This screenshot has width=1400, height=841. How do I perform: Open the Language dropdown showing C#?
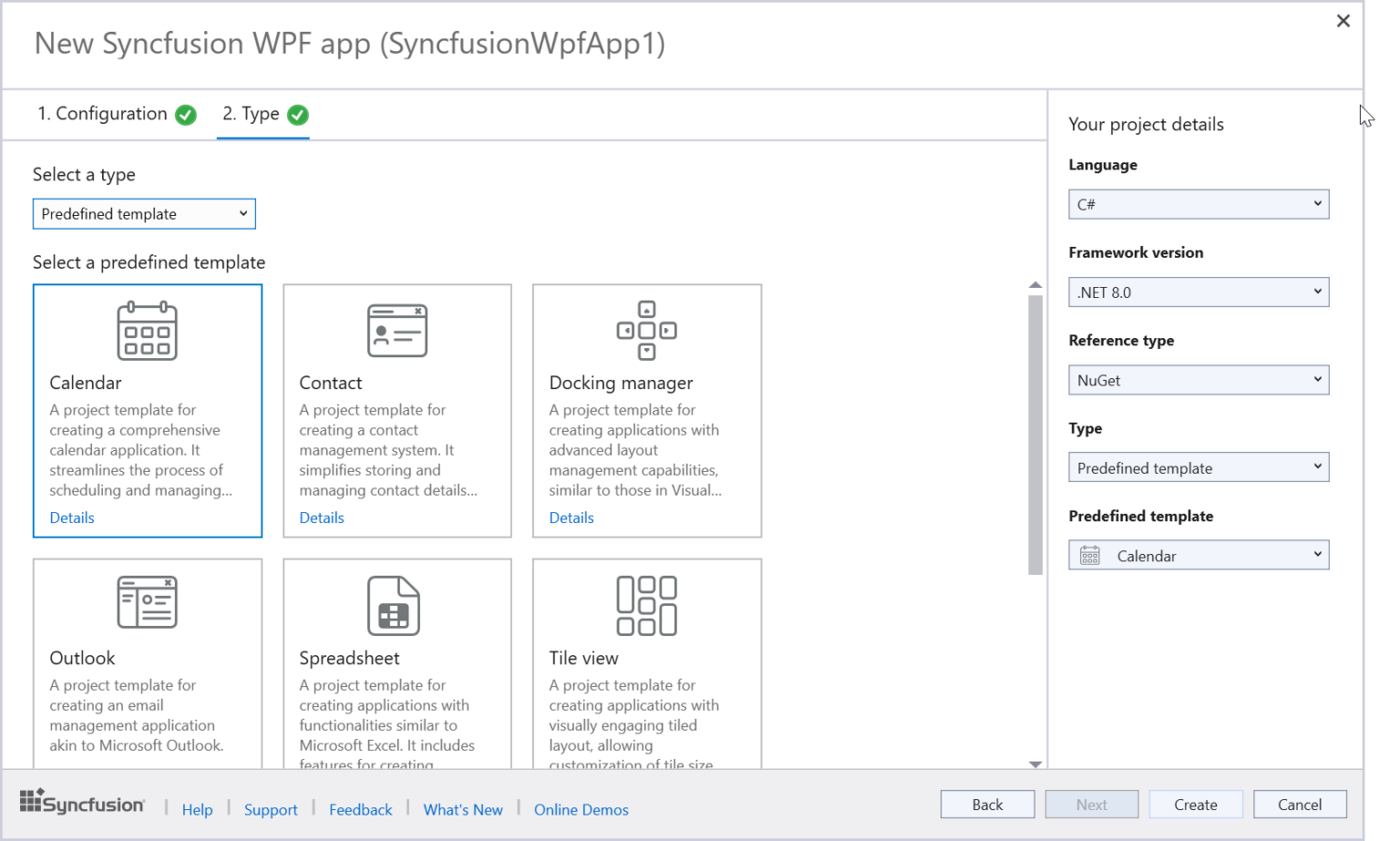[1198, 203]
